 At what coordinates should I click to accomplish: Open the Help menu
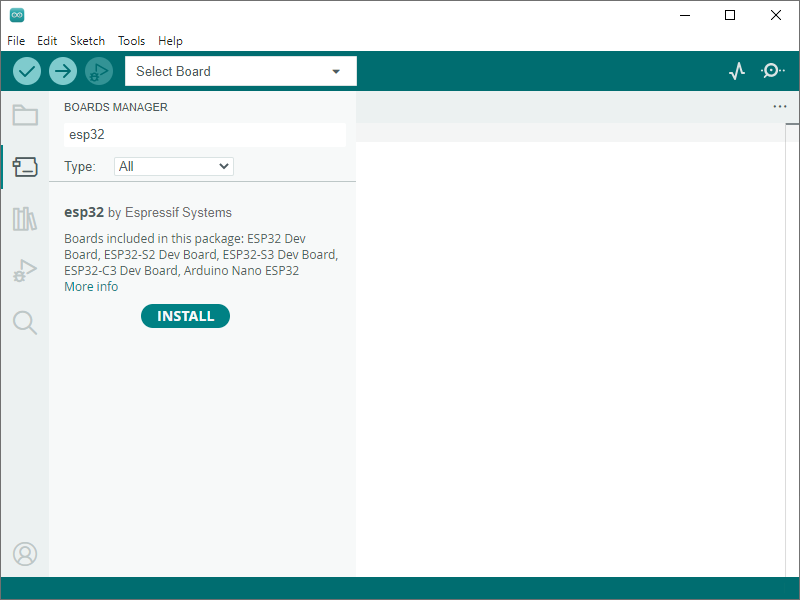pyautogui.click(x=170, y=41)
